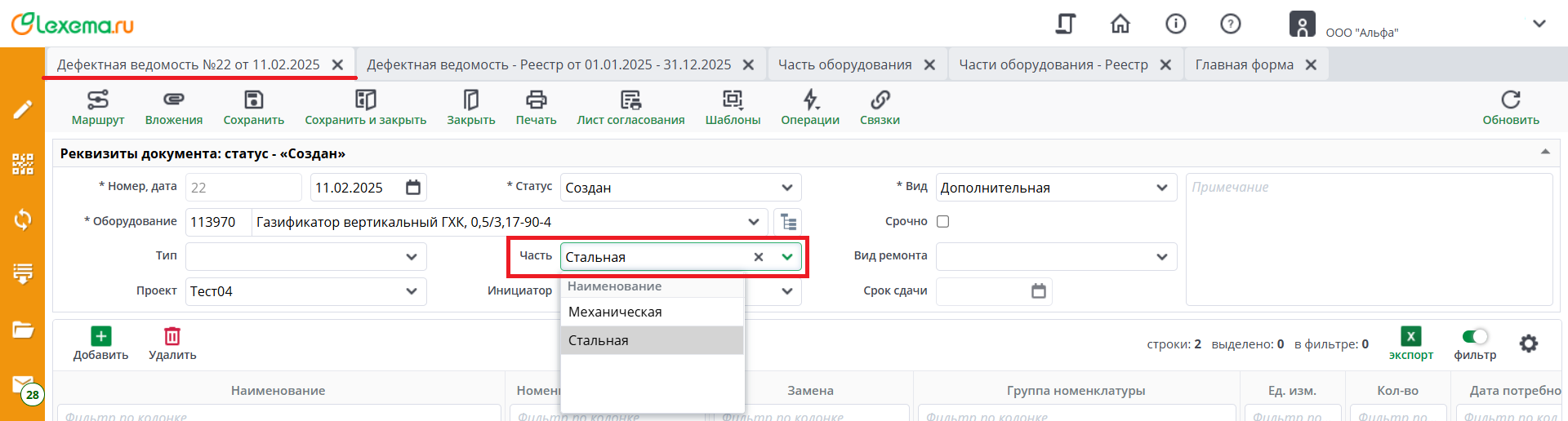Switch to Части оборудования - Реестр tab

pyautogui.click(x=1053, y=64)
